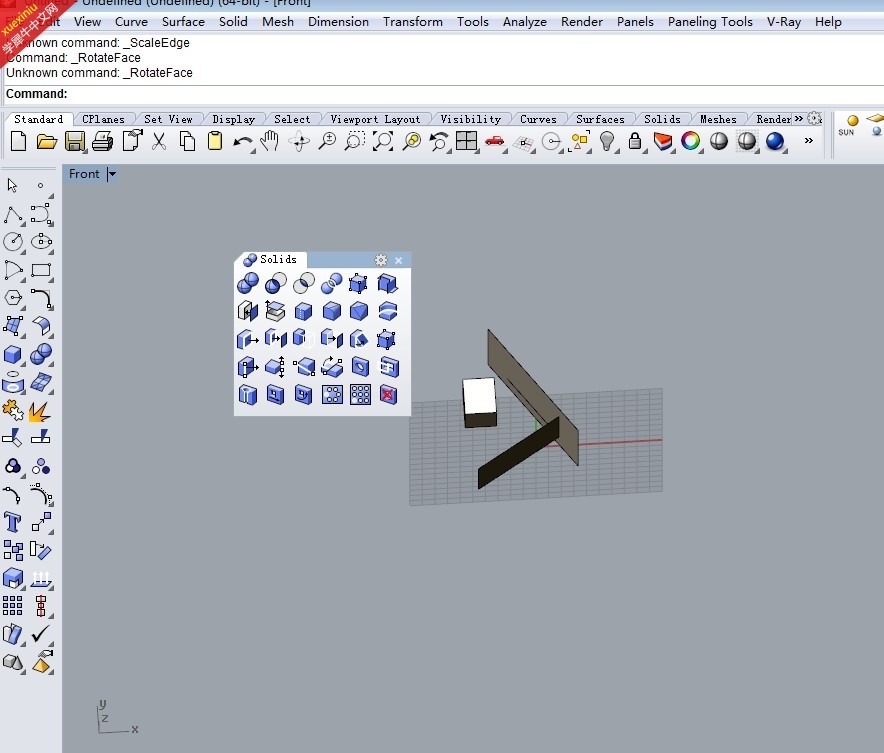Select the pointer arrow tool in sidebar
884x753 pixels.
click(12, 185)
